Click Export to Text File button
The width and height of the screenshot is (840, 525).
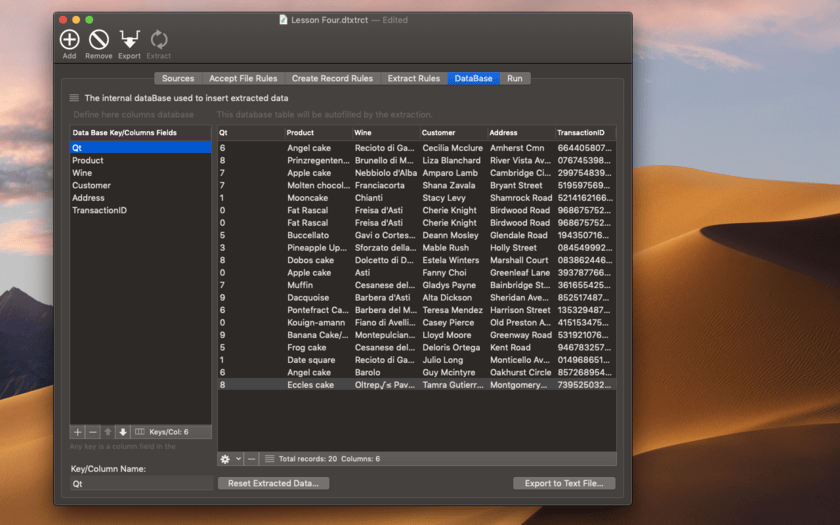[564, 483]
